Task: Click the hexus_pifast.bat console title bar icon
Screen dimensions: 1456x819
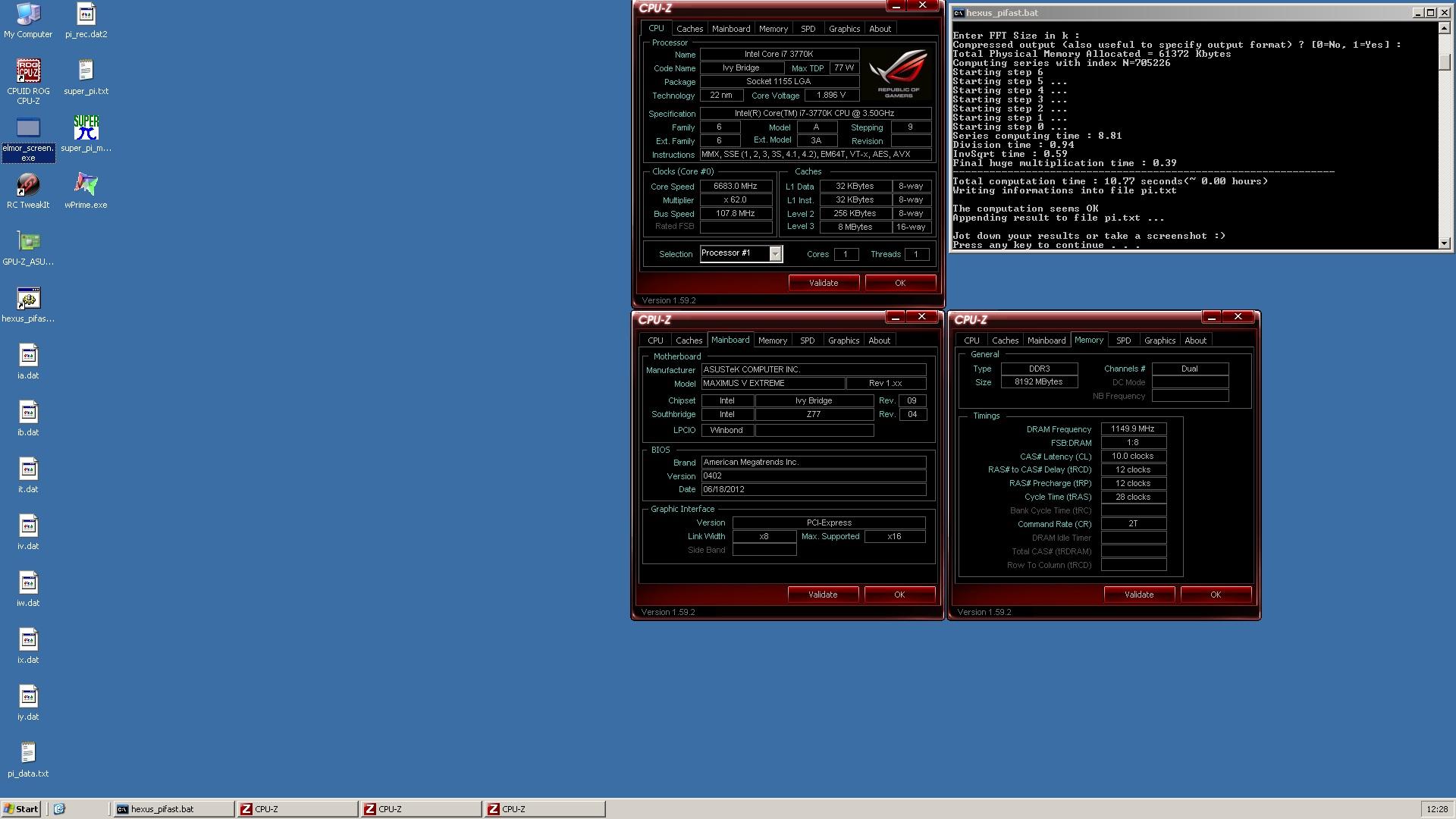Action: tap(959, 13)
